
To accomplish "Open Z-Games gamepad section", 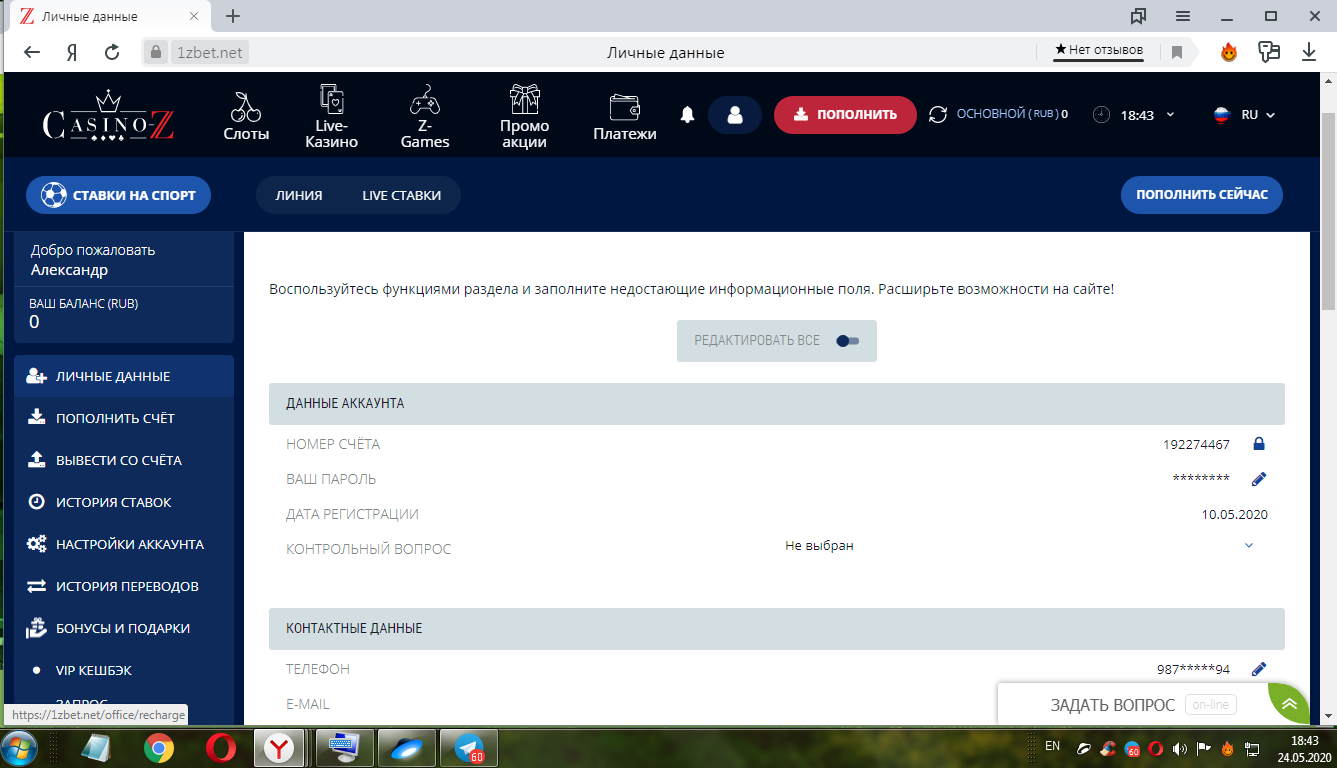I will pyautogui.click(x=425, y=115).
